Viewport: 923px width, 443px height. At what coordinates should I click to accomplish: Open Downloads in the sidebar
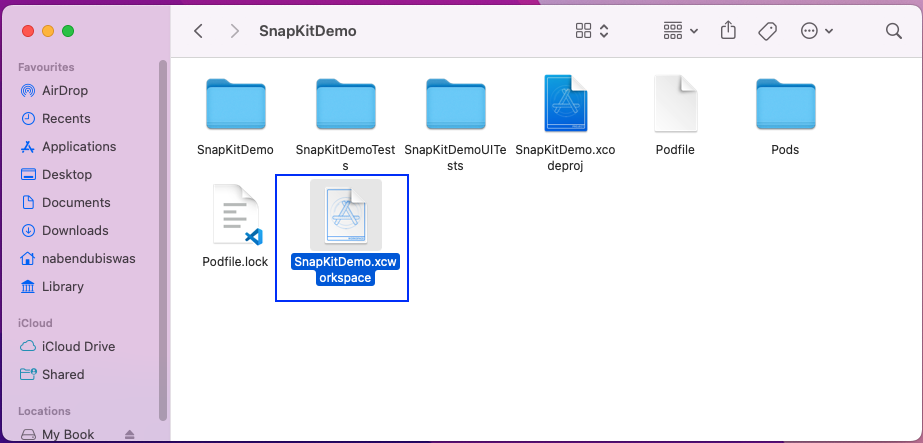pos(64,231)
